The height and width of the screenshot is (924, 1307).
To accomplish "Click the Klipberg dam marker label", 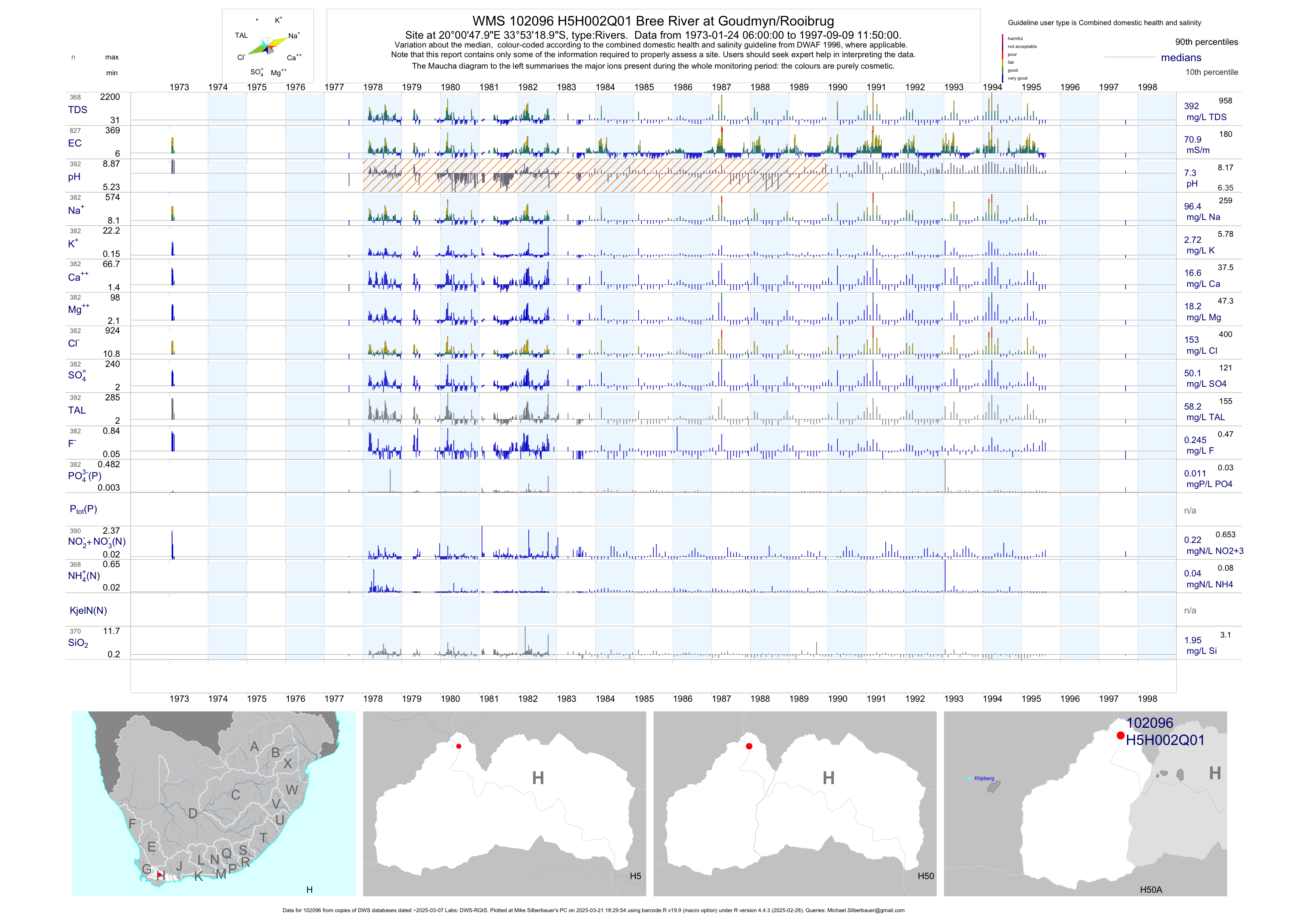I will (984, 778).
